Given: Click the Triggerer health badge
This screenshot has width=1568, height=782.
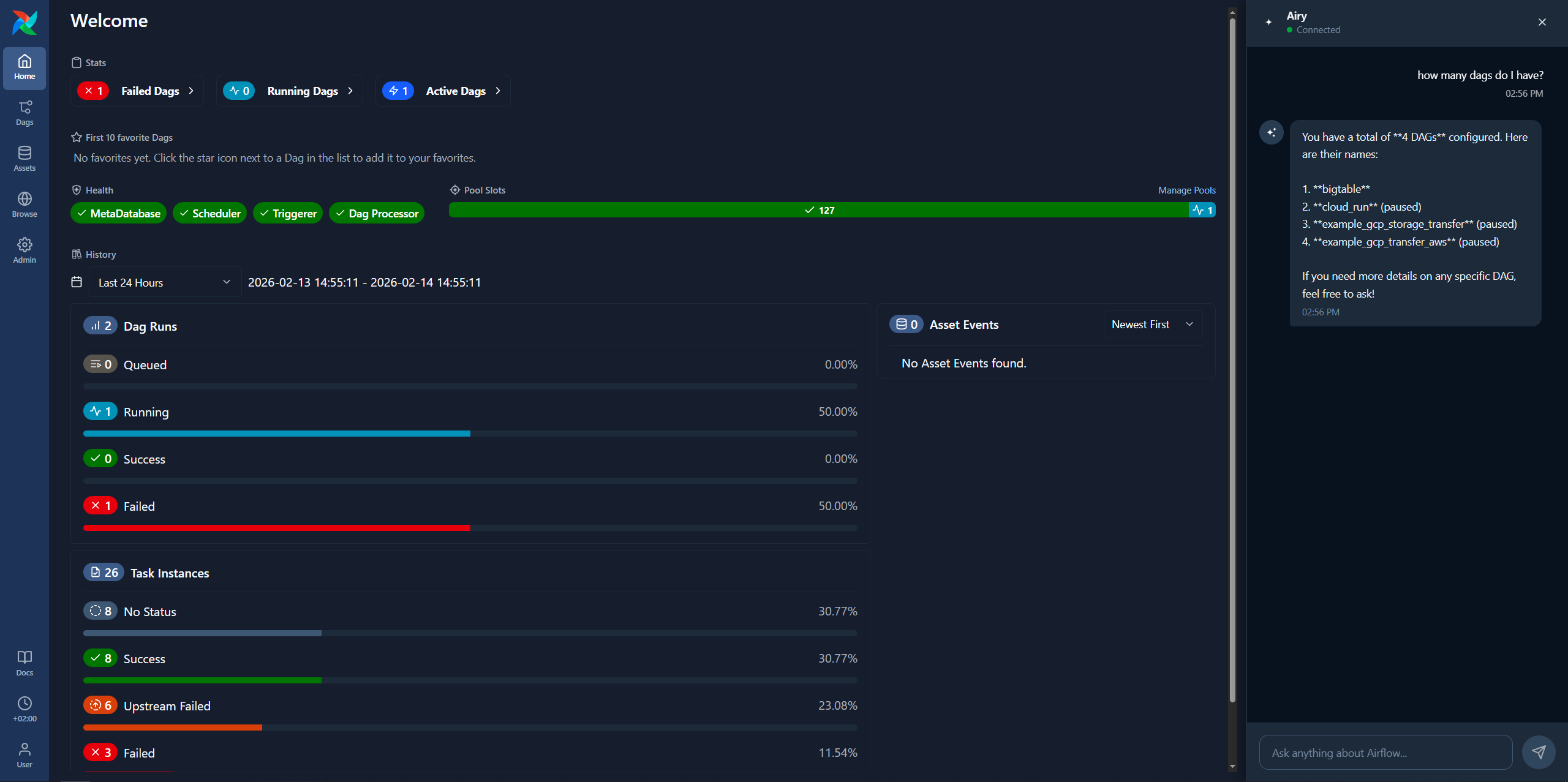Looking at the screenshot, I should 288,213.
